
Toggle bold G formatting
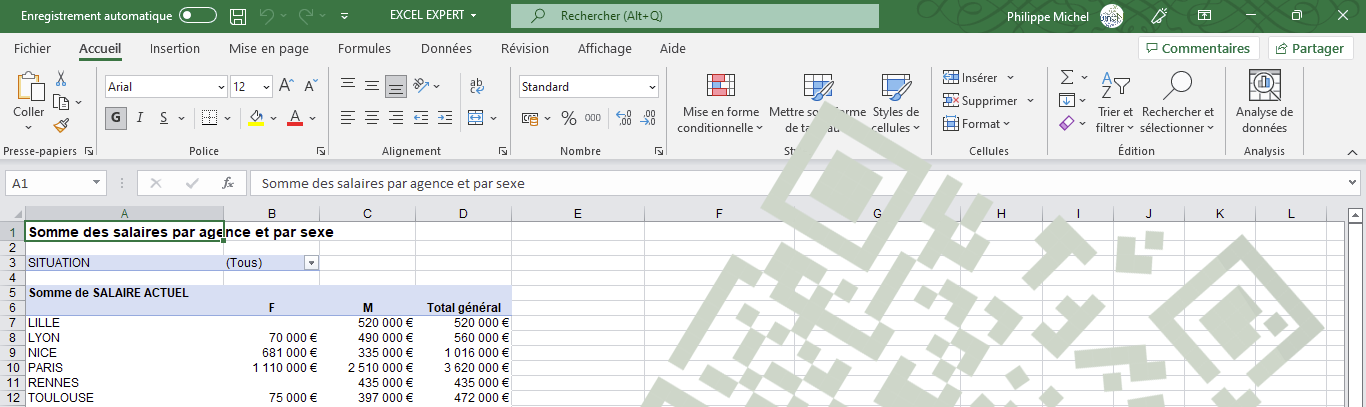116,118
